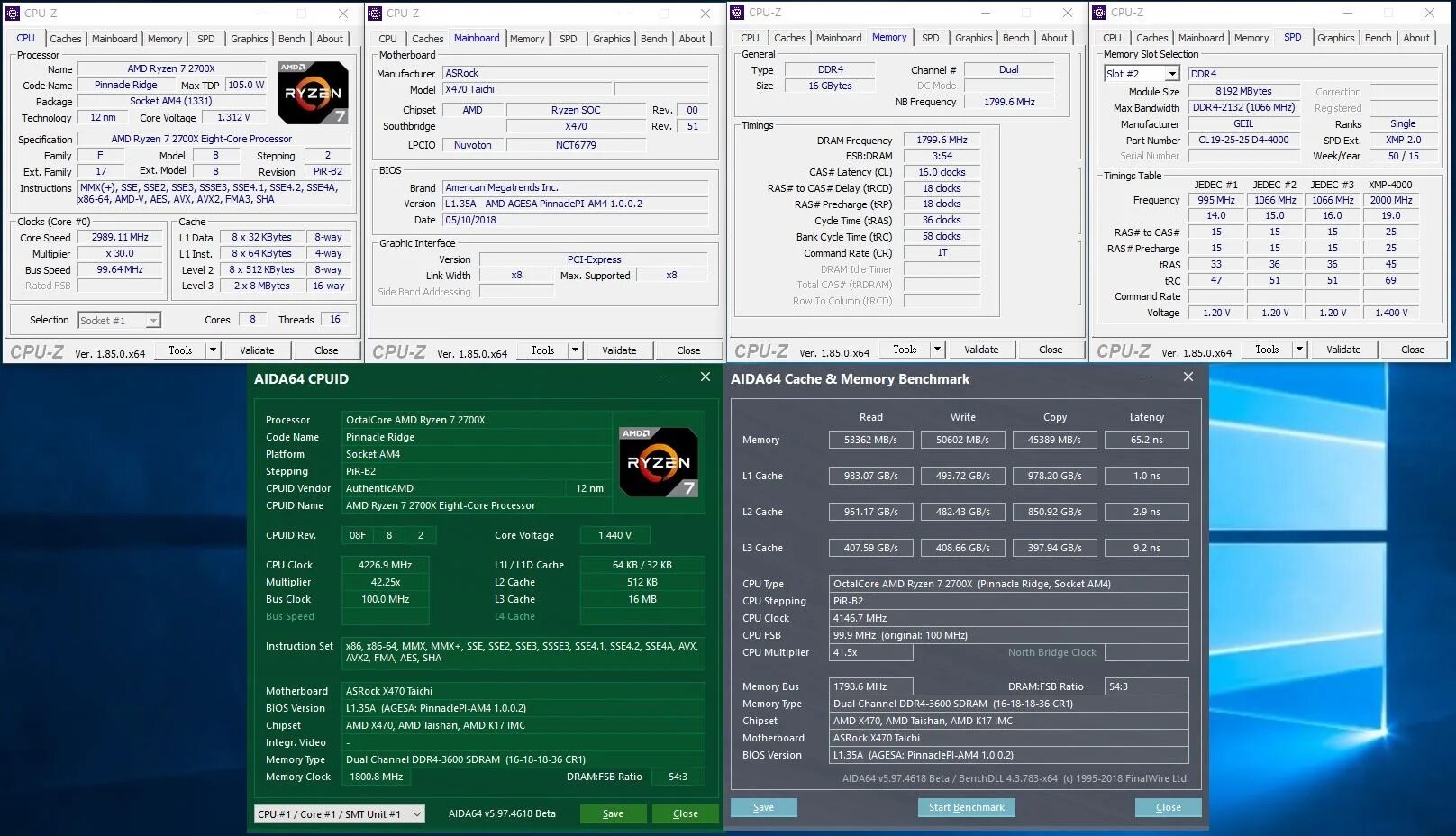Click the Close button in the CPU-Z CPU window
The height and width of the screenshot is (836, 1456).
326,350
